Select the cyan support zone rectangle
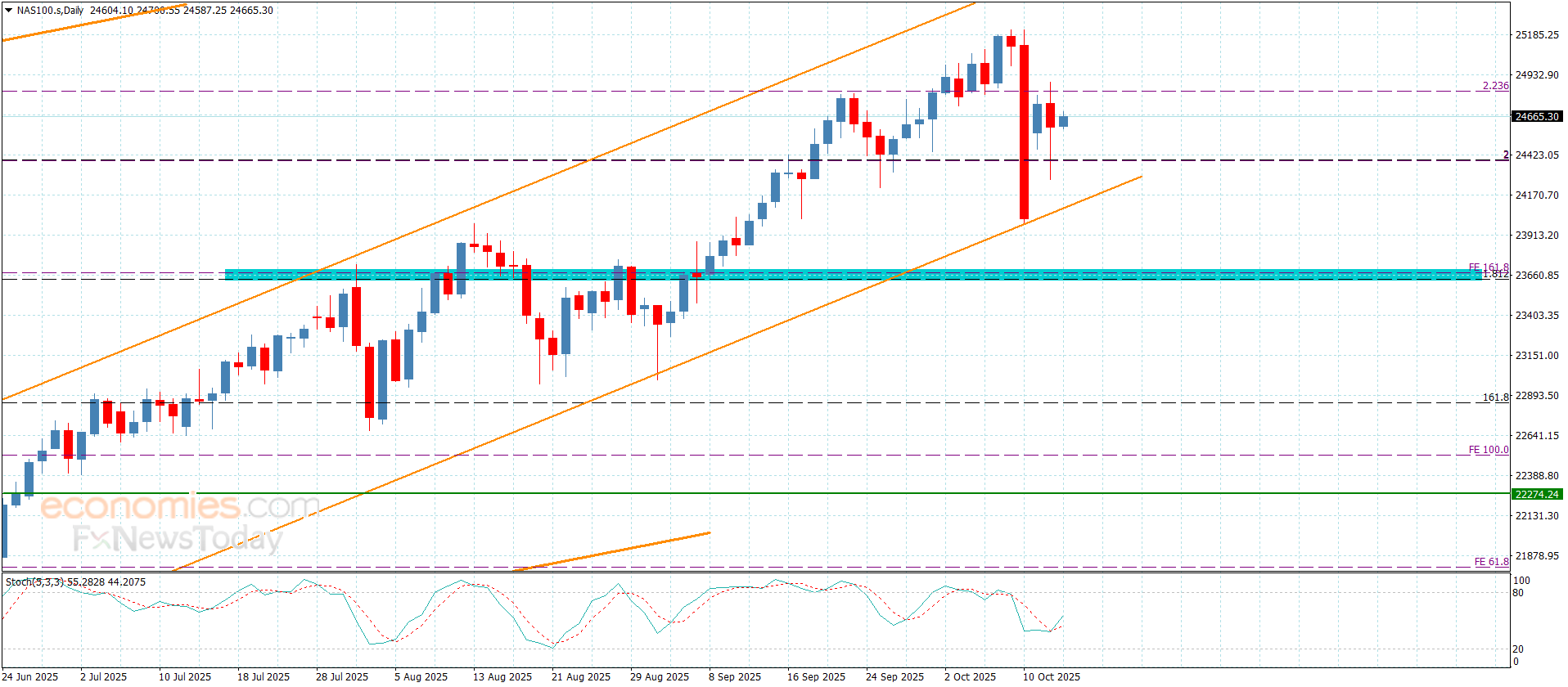1568x687 pixels. pos(853,275)
